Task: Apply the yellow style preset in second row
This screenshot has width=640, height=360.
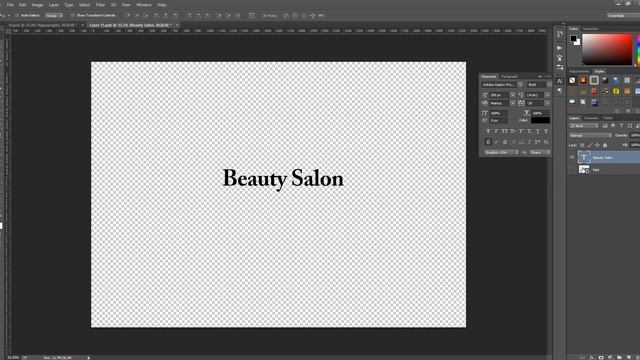Action: pyautogui.click(x=616, y=91)
